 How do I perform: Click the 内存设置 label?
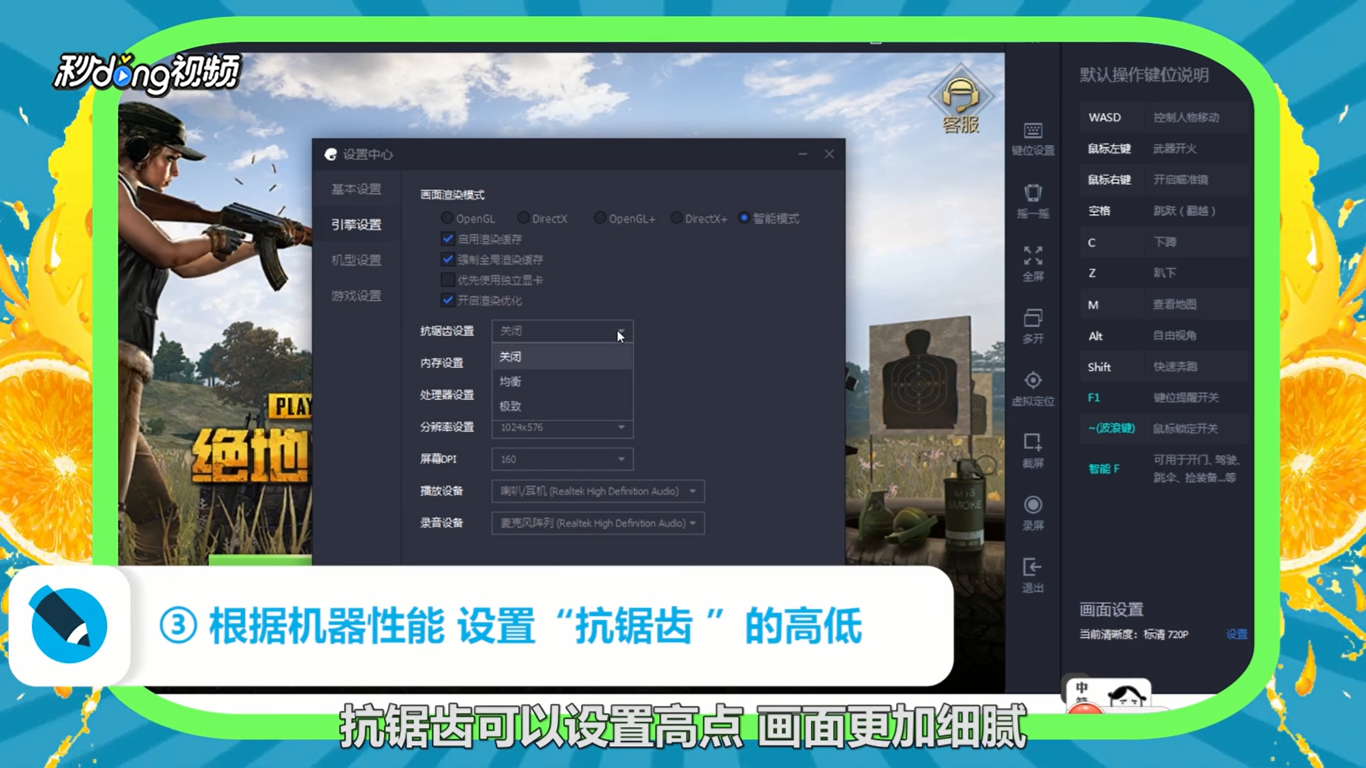pyautogui.click(x=442, y=363)
